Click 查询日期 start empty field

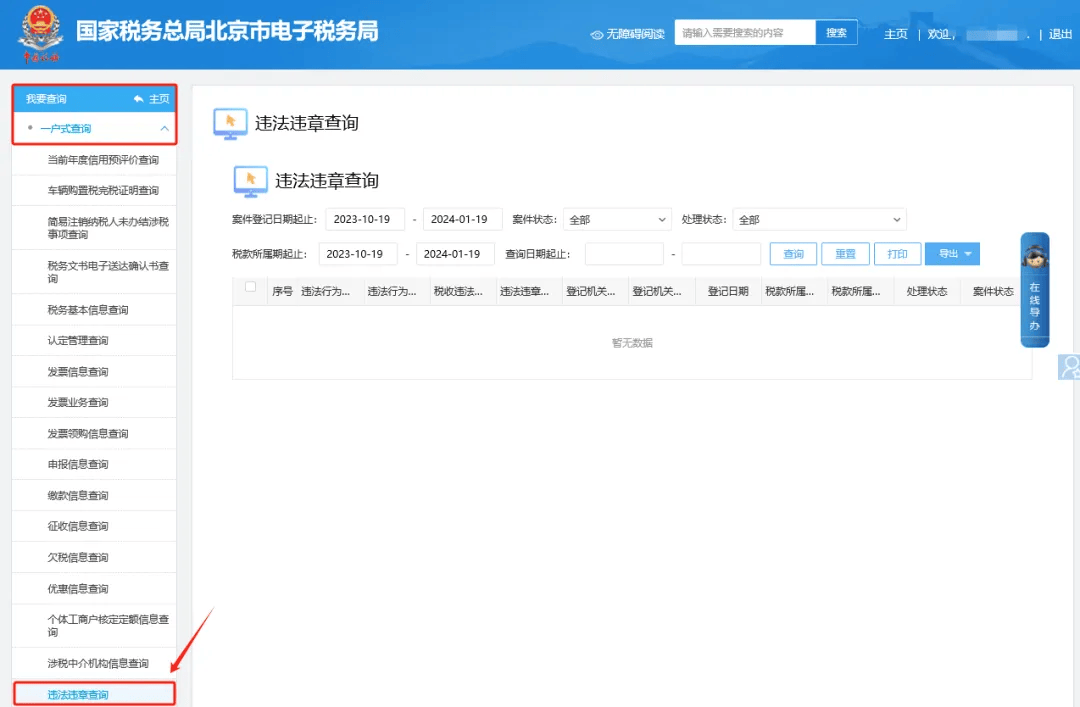pos(624,254)
